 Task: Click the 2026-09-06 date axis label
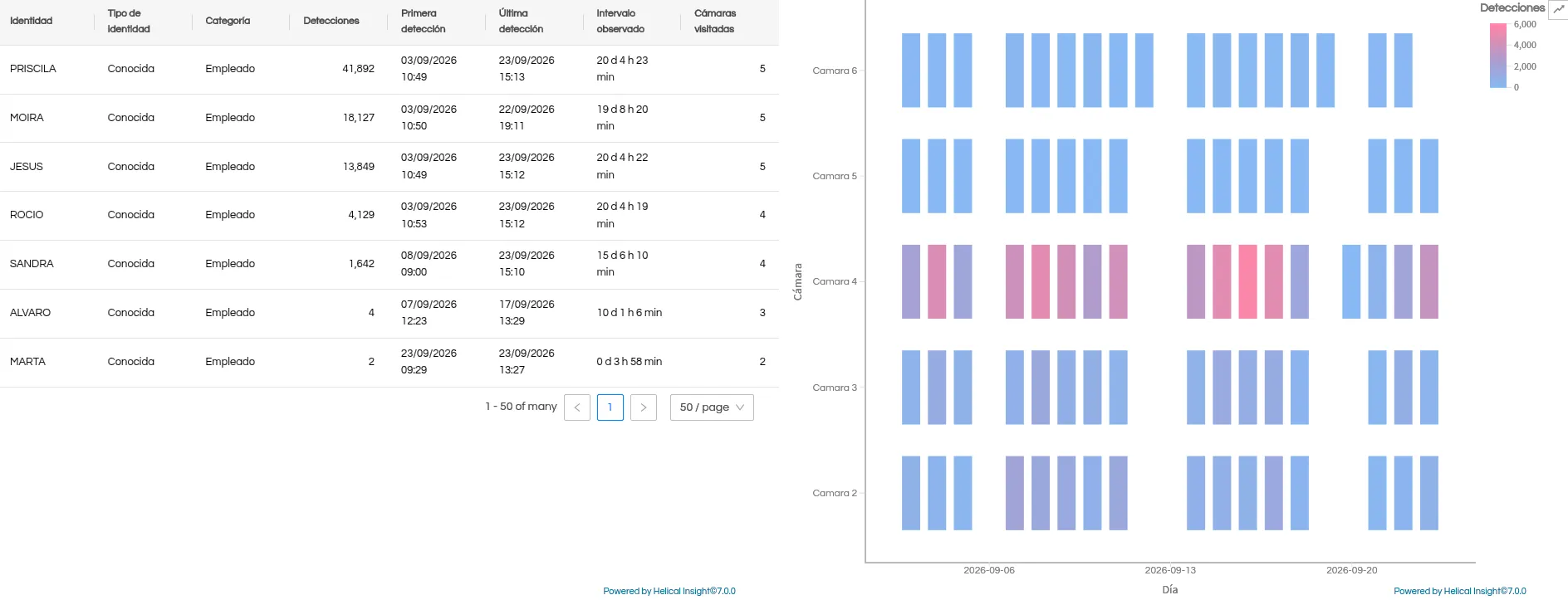pos(989,570)
